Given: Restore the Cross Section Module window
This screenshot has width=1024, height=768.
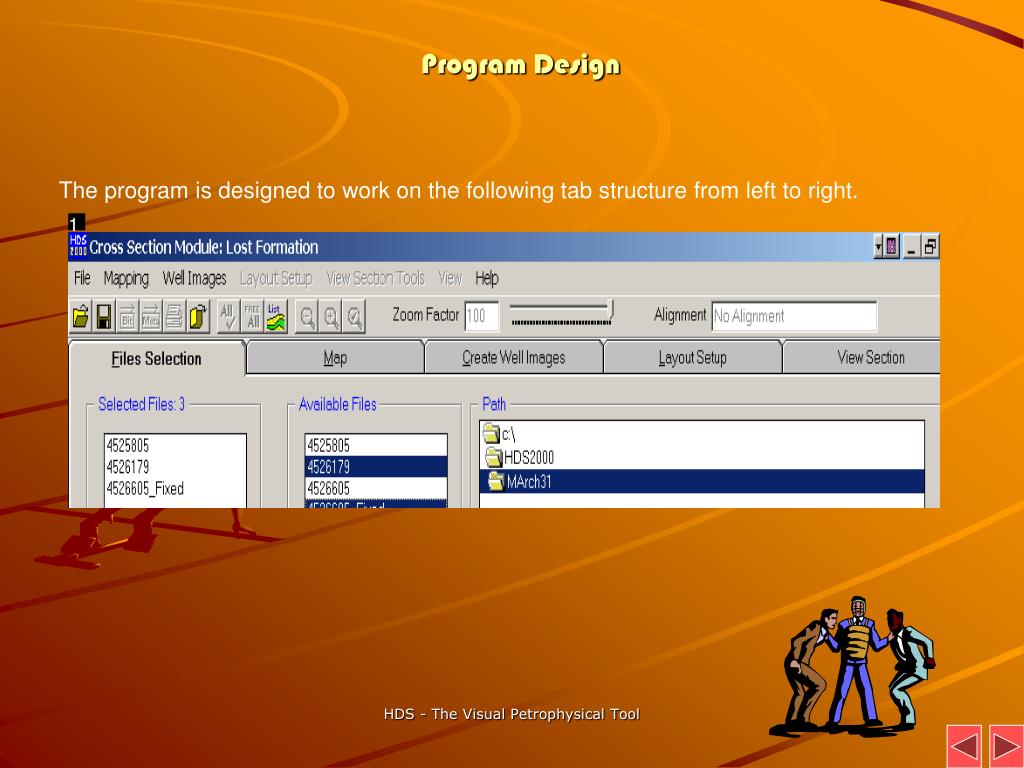Looking at the screenshot, I should point(931,247).
